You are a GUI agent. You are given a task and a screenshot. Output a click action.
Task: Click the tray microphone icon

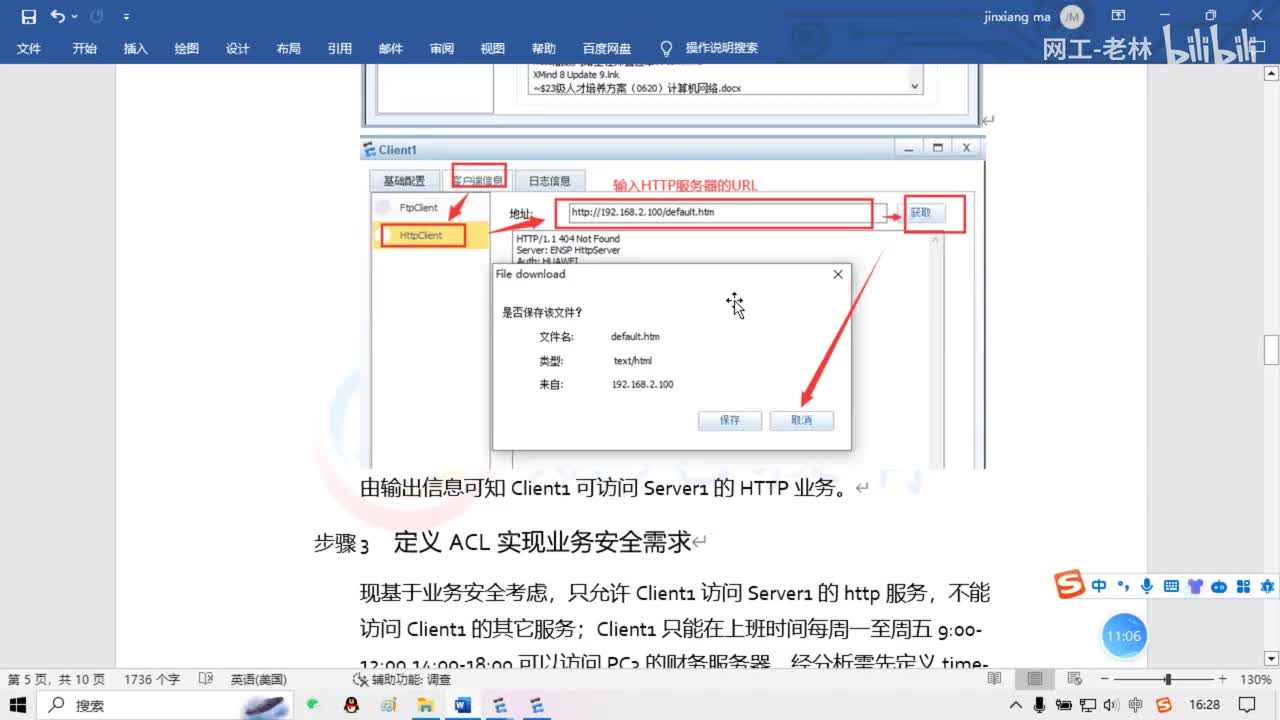[1041, 705]
